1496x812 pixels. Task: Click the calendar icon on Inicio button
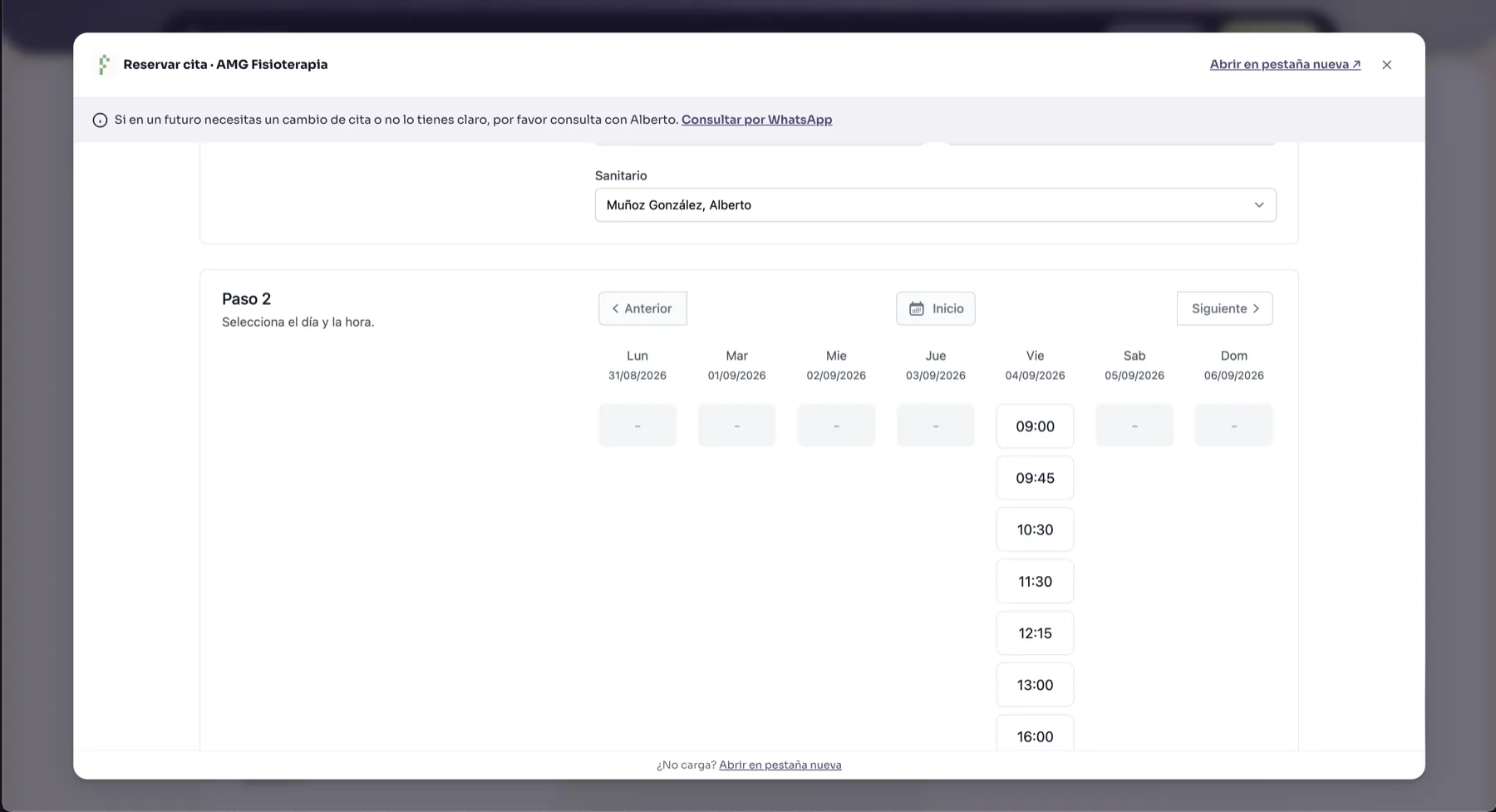tap(916, 309)
